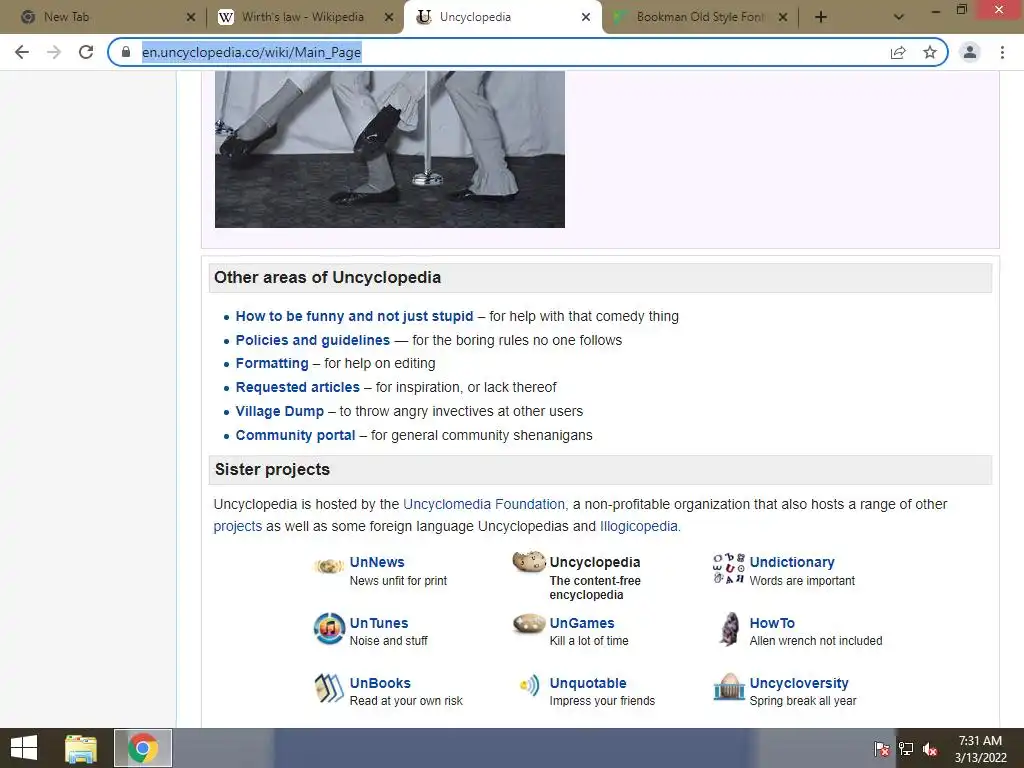The image size is (1024, 768).
Task: Open the HowTo link
Action: 772,623
